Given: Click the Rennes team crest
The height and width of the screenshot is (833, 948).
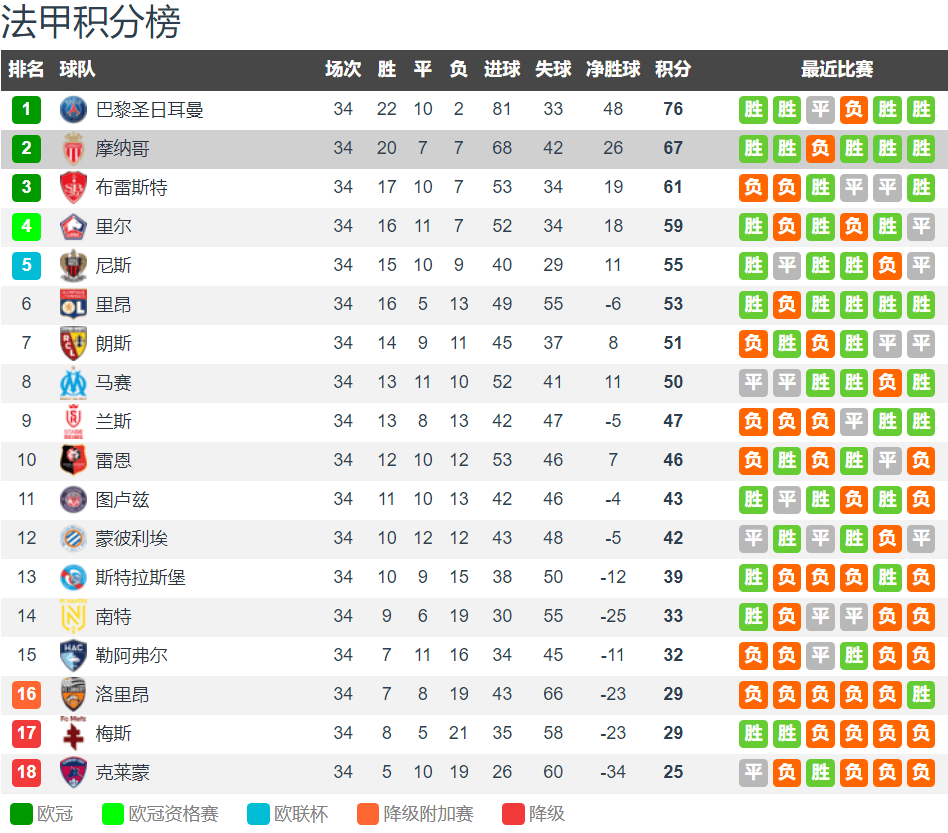Looking at the screenshot, I should point(73,460).
